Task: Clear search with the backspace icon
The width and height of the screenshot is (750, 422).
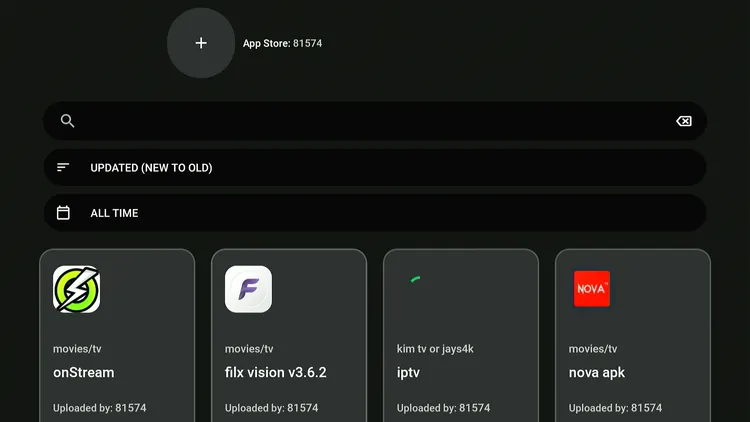Action: [684, 121]
